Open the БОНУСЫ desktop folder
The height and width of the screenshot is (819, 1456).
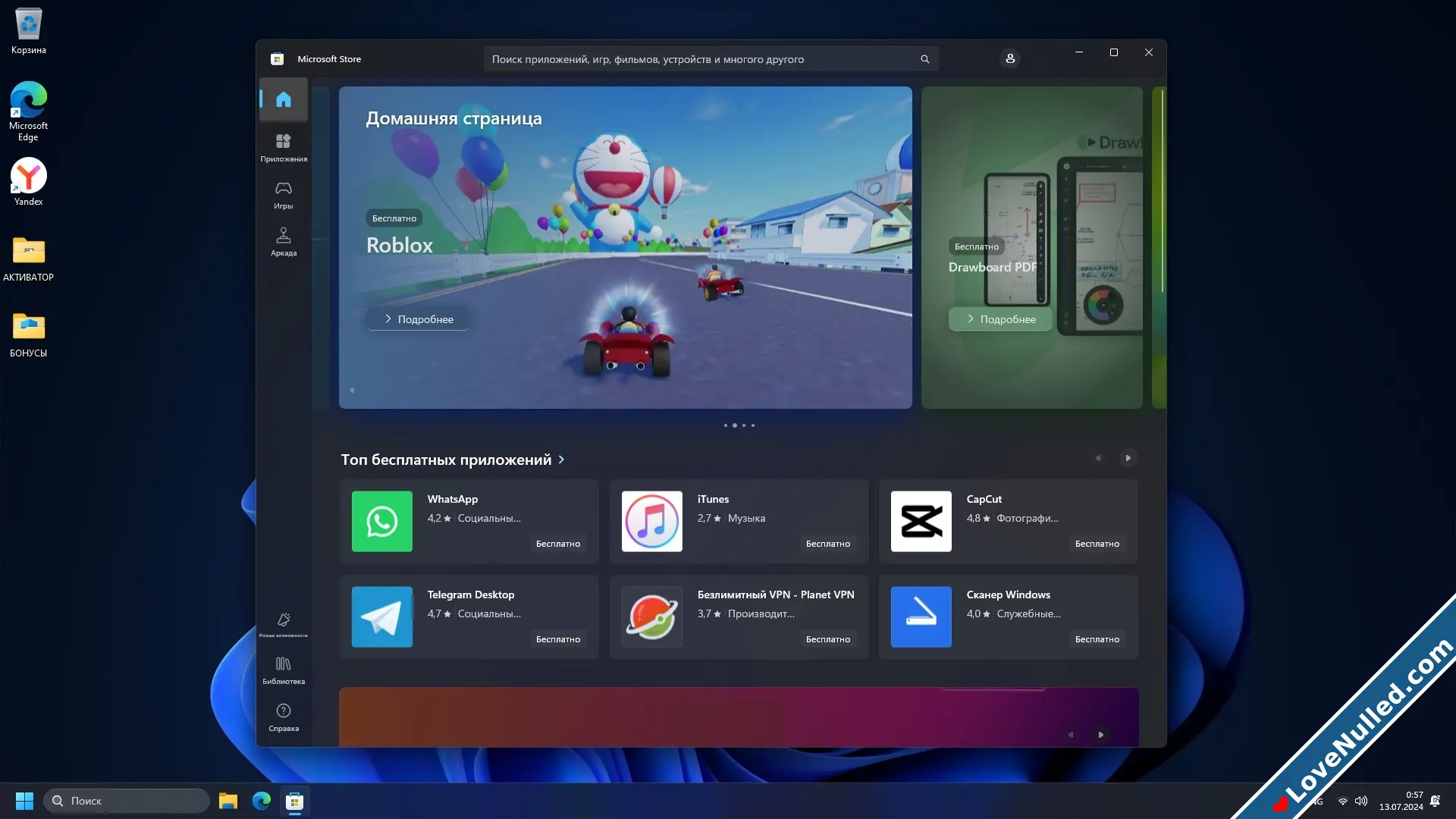pyautogui.click(x=28, y=334)
